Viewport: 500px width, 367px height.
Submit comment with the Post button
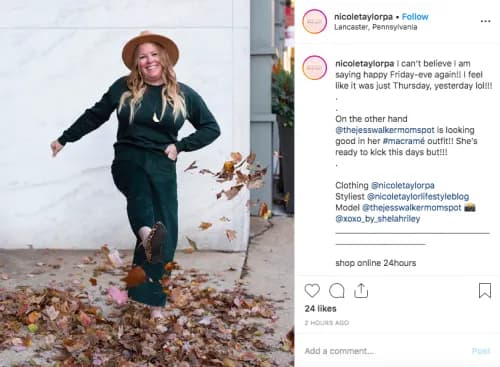click(x=481, y=351)
